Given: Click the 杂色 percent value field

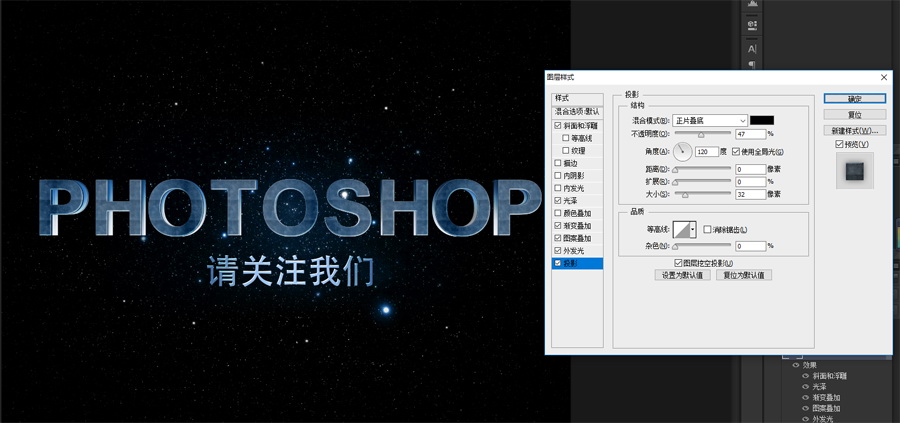Looking at the screenshot, I should click(x=750, y=246).
